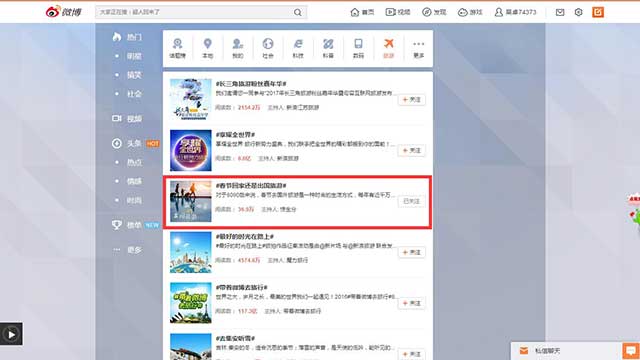Click the search magnifier icon
This screenshot has width=640, height=360.
[x=298, y=12]
